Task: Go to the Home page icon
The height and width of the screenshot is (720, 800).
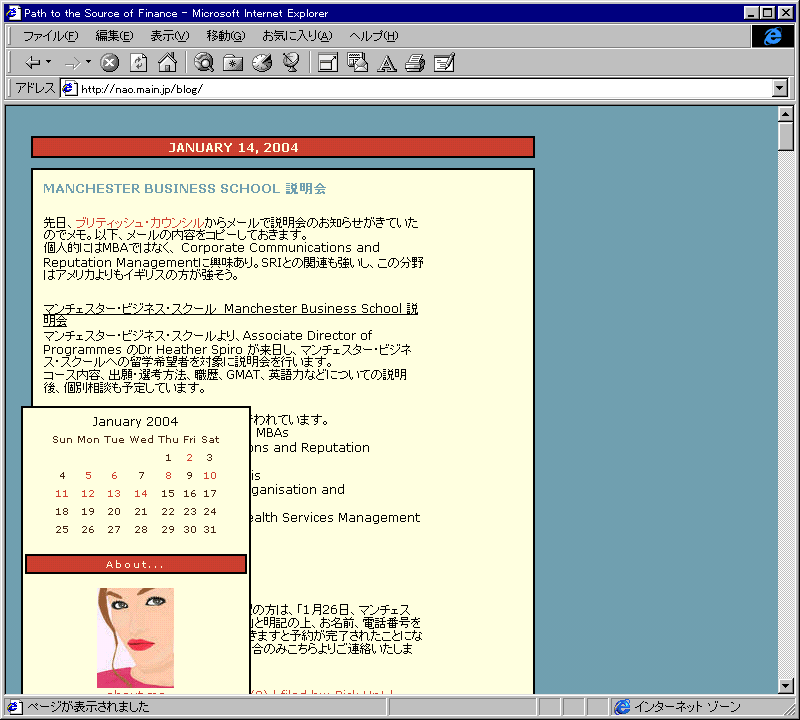Action: [x=167, y=62]
